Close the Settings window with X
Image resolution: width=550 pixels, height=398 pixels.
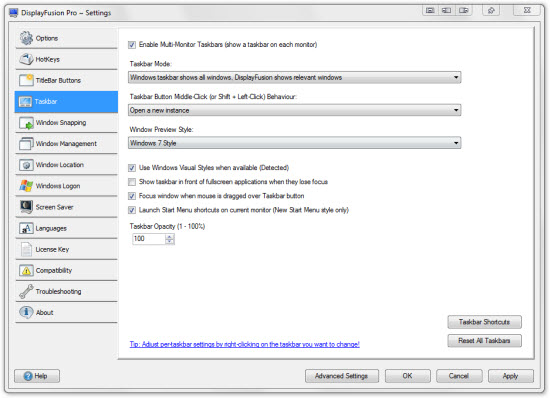pos(527,11)
